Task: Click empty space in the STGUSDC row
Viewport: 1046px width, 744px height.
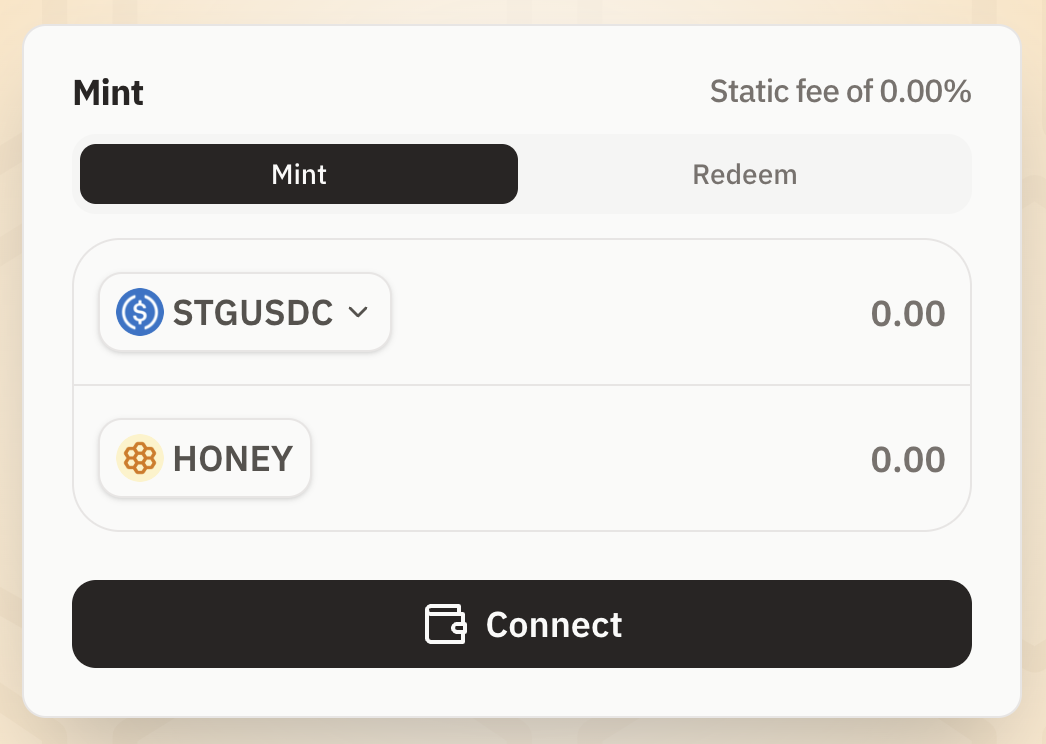Action: pos(620,313)
